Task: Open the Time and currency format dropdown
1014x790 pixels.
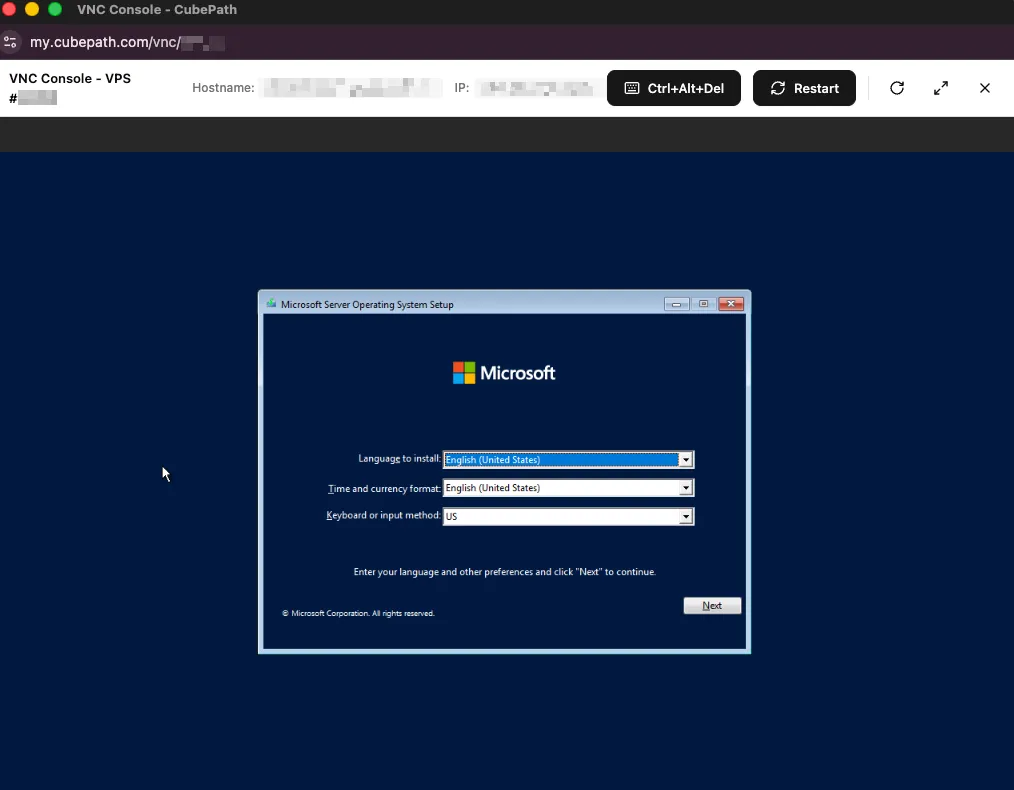Action: point(687,487)
